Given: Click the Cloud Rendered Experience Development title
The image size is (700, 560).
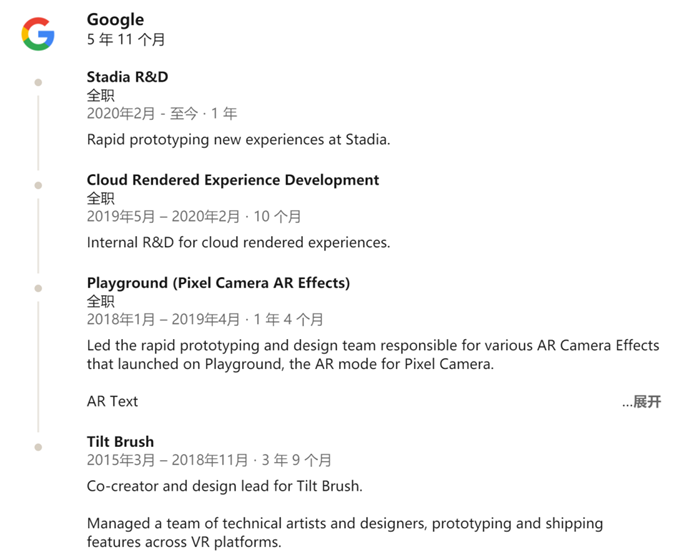Looking at the screenshot, I should (232, 180).
